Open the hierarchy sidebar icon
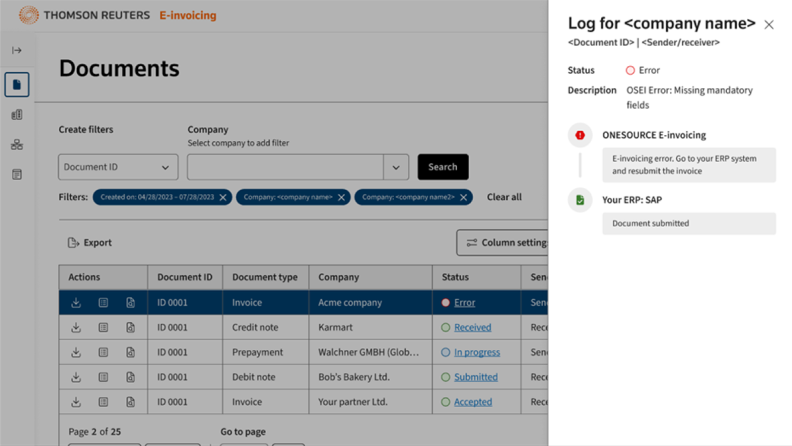This screenshot has width=792, height=446. point(17,145)
